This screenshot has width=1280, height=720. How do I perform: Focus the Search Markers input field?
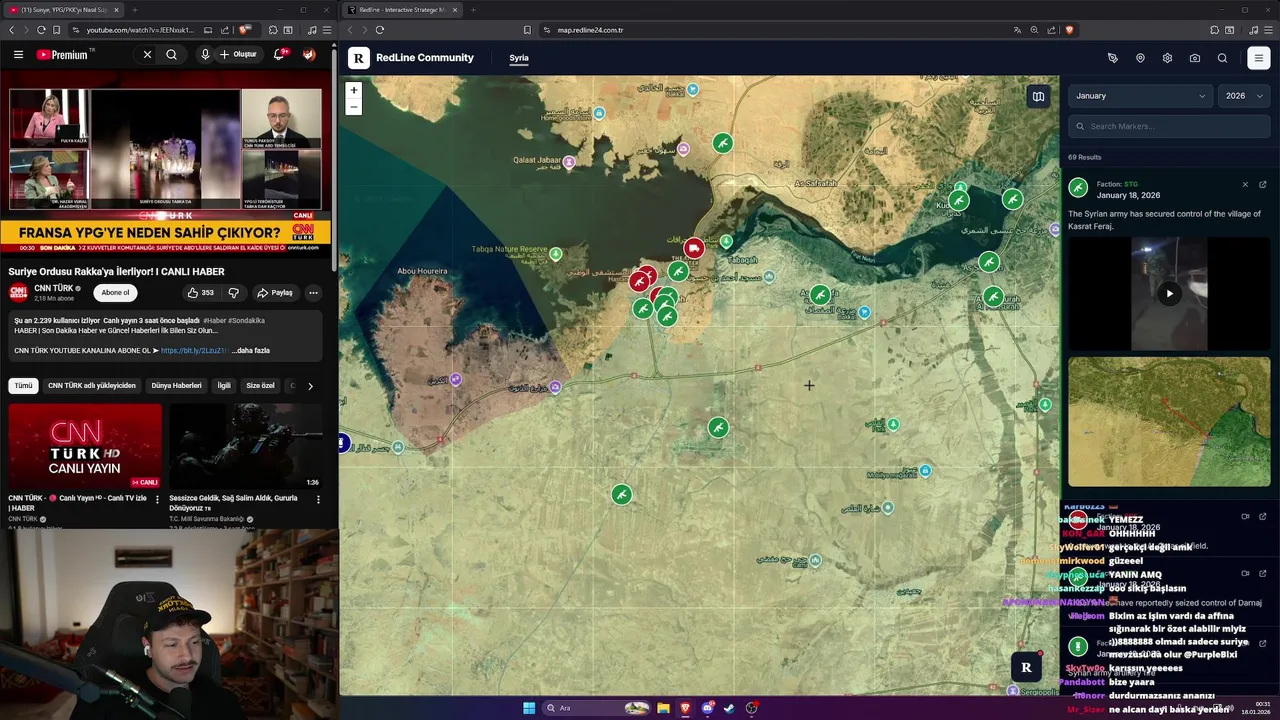(x=1169, y=126)
